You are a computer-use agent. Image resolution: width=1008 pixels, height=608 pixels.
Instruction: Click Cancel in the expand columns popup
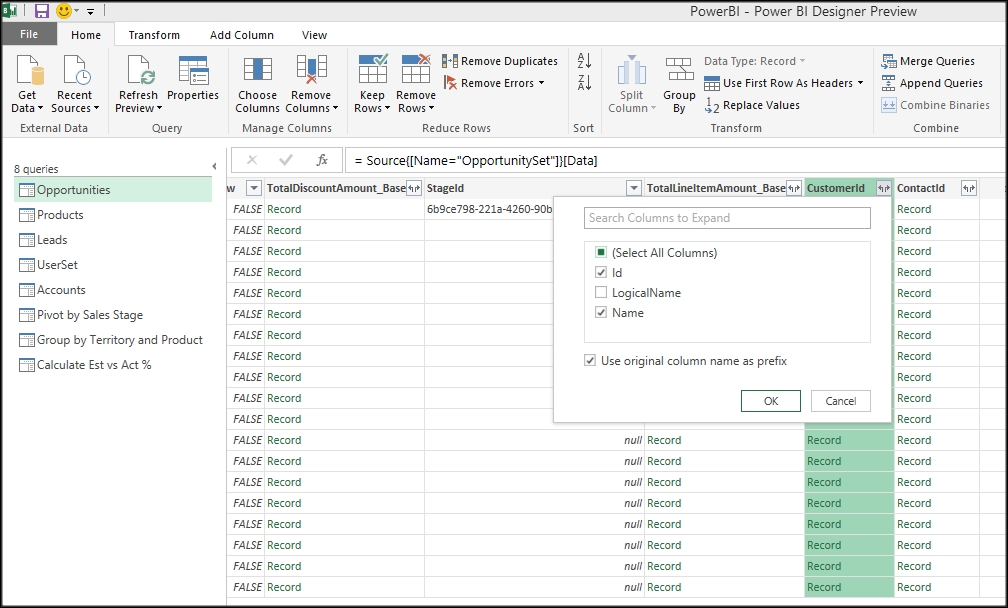click(840, 401)
